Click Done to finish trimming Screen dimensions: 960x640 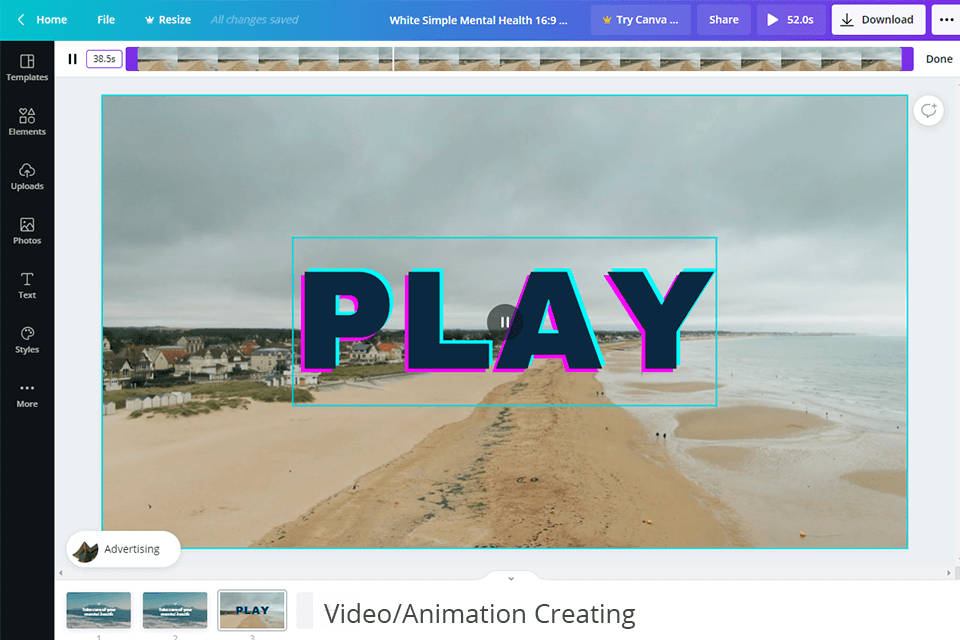pos(939,59)
